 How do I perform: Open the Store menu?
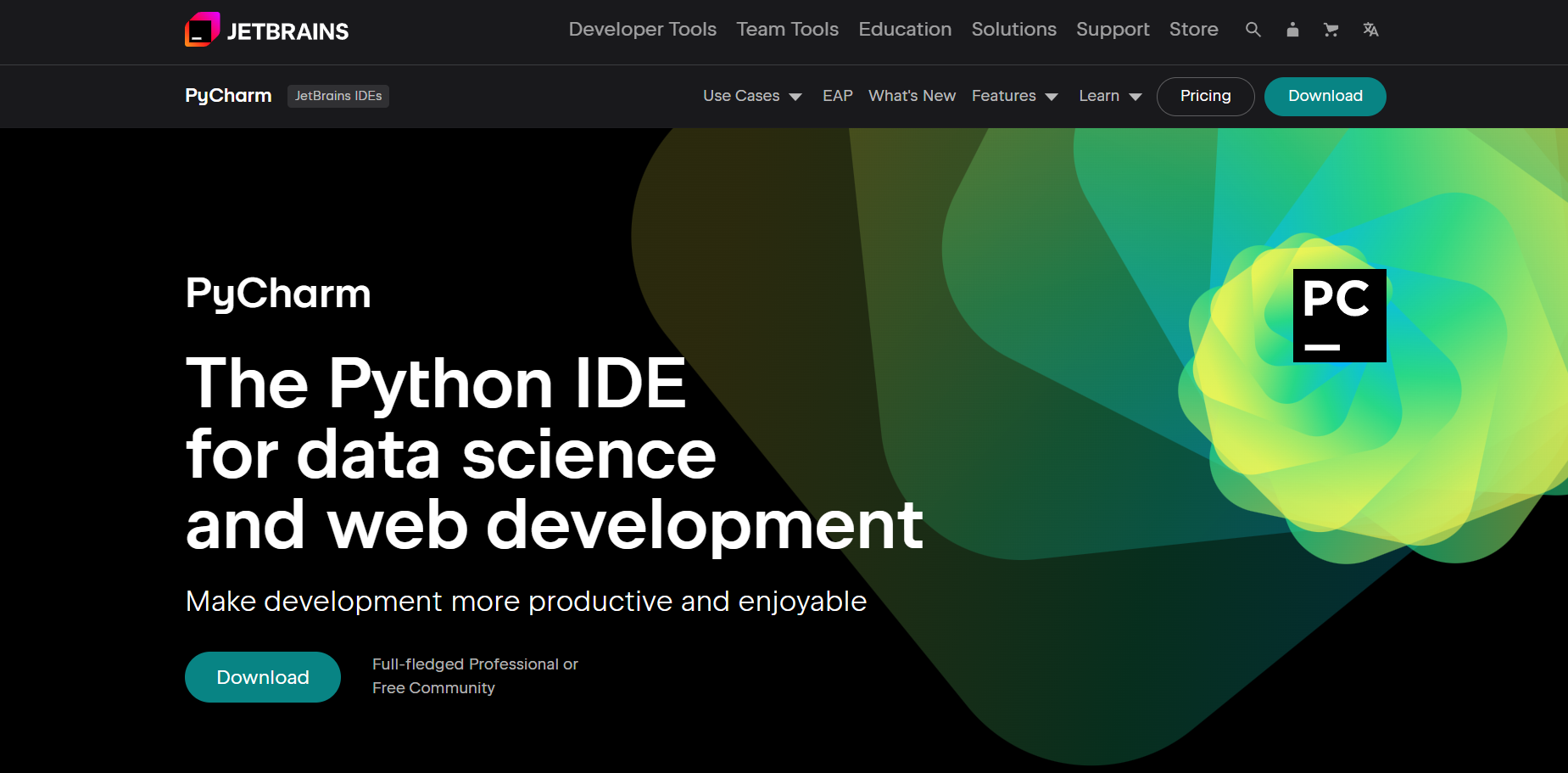click(1194, 30)
